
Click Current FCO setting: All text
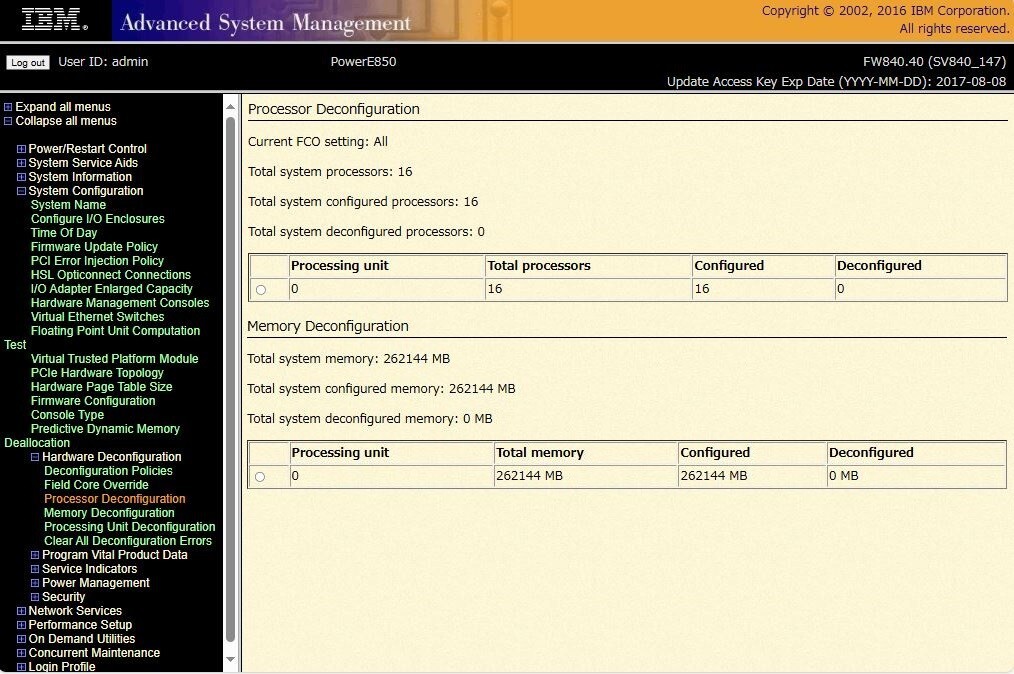click(x=318, y=142)
